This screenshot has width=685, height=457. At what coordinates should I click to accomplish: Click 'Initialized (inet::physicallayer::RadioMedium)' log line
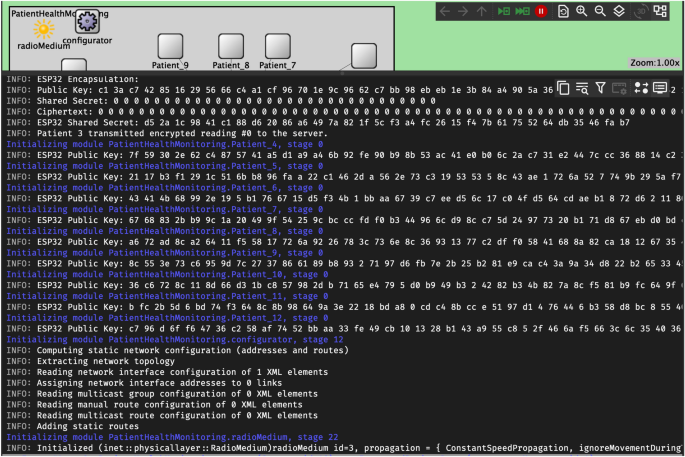click(344, 448)
